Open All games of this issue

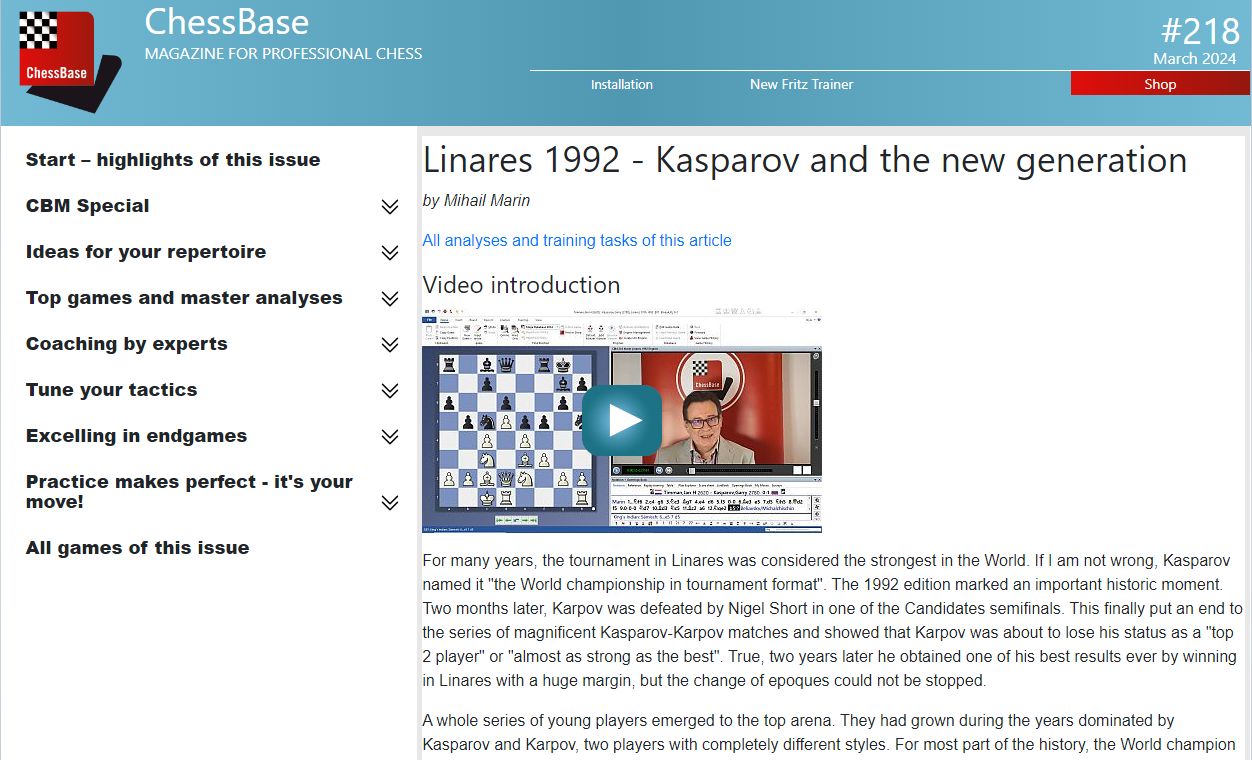(137, 548)
